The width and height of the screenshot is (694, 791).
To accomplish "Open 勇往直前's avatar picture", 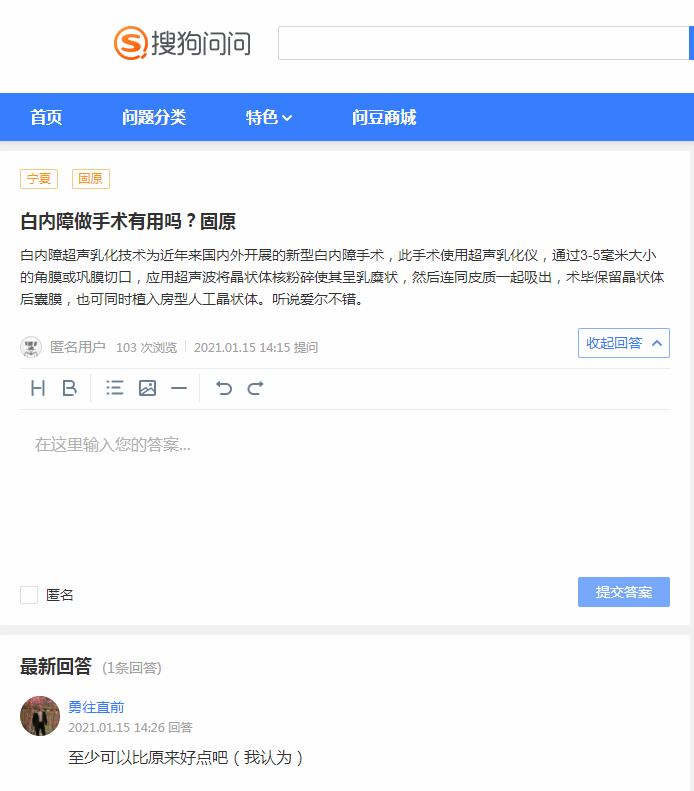I will click(40, 716).
